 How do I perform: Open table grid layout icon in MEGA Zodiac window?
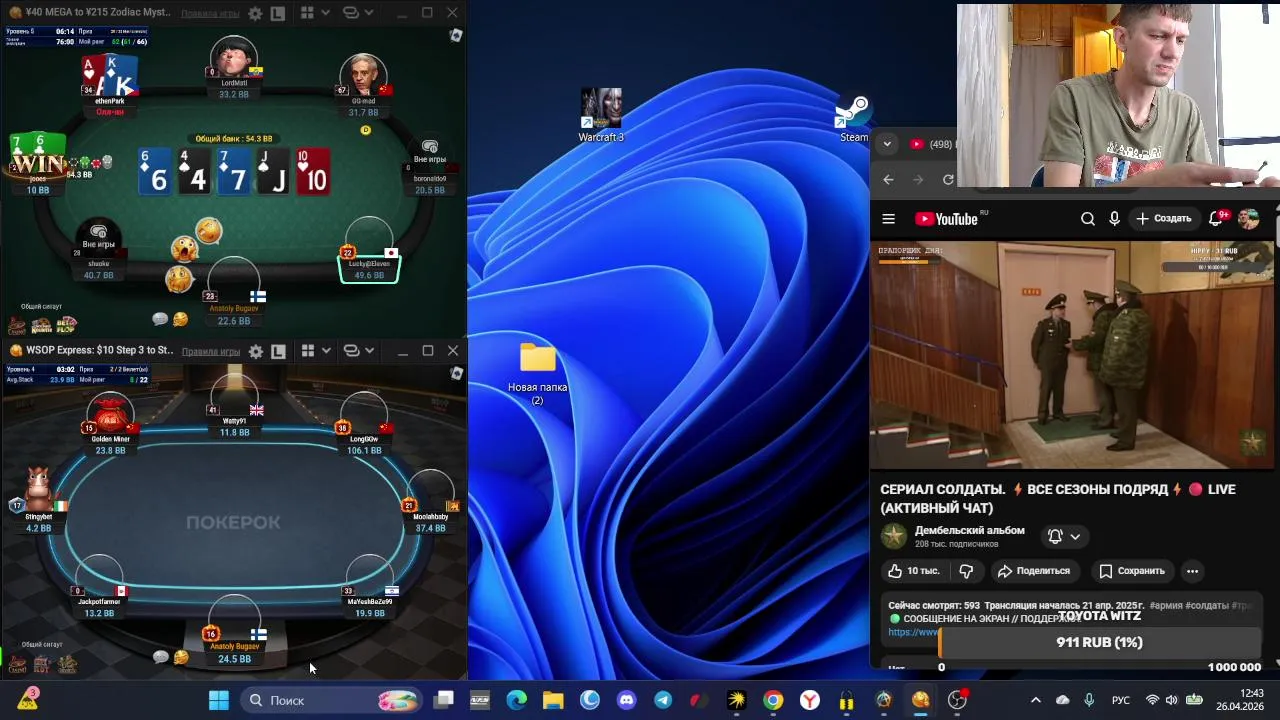(308, 14)
